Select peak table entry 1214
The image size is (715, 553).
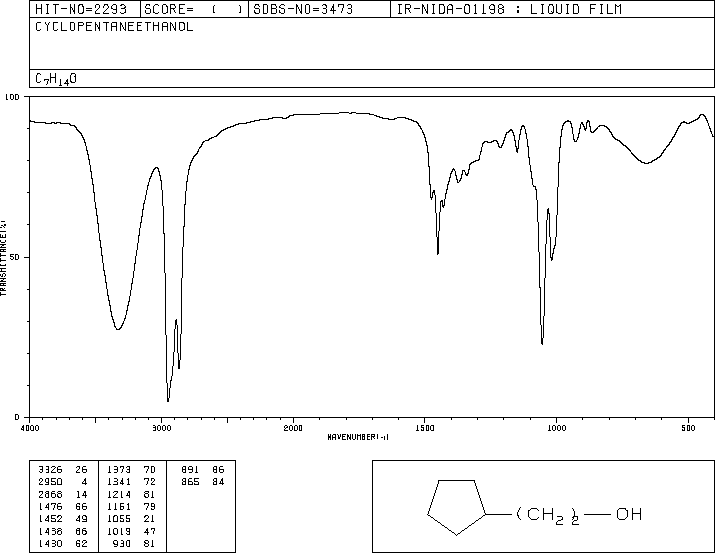point(131,494)
